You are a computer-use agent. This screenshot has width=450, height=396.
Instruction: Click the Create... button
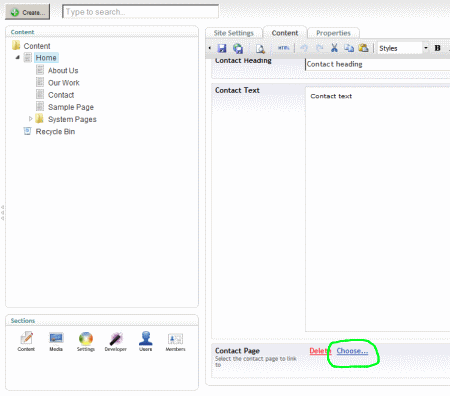(x=28, y=12)
